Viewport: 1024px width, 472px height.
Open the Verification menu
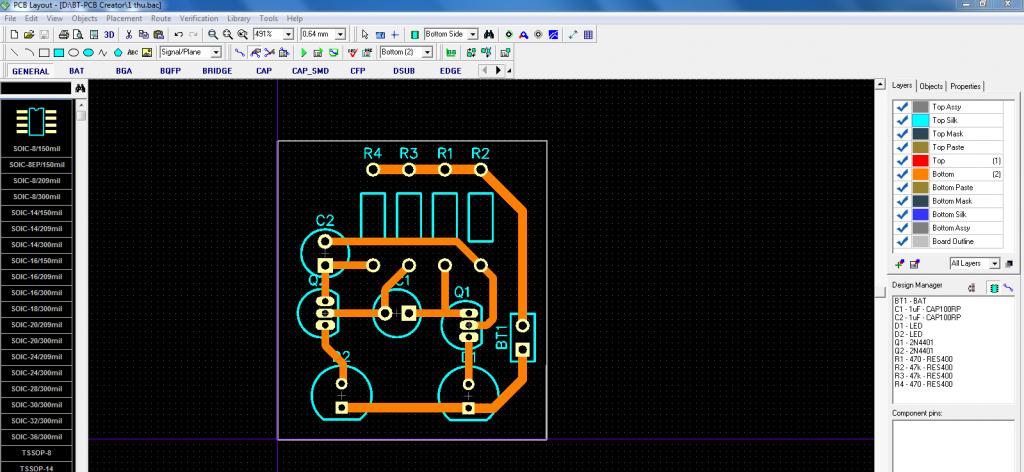pos(199,18)
